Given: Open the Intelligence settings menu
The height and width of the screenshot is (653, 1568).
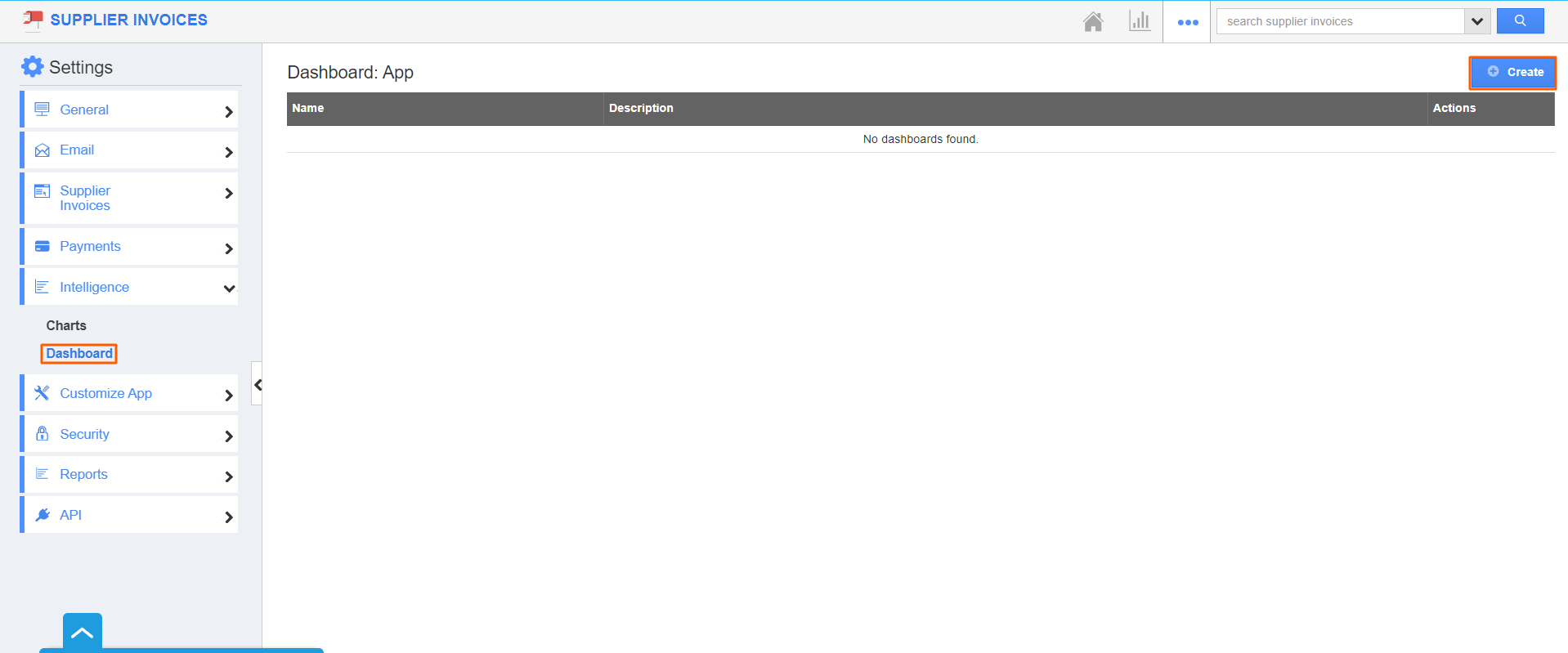Looking at the screenshot, I should click(131, 287).
